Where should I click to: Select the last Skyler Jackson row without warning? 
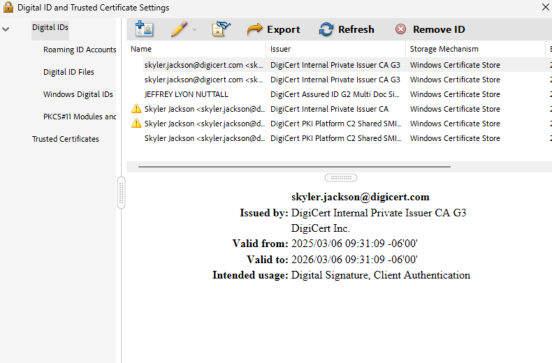click(x=339, y=138)
